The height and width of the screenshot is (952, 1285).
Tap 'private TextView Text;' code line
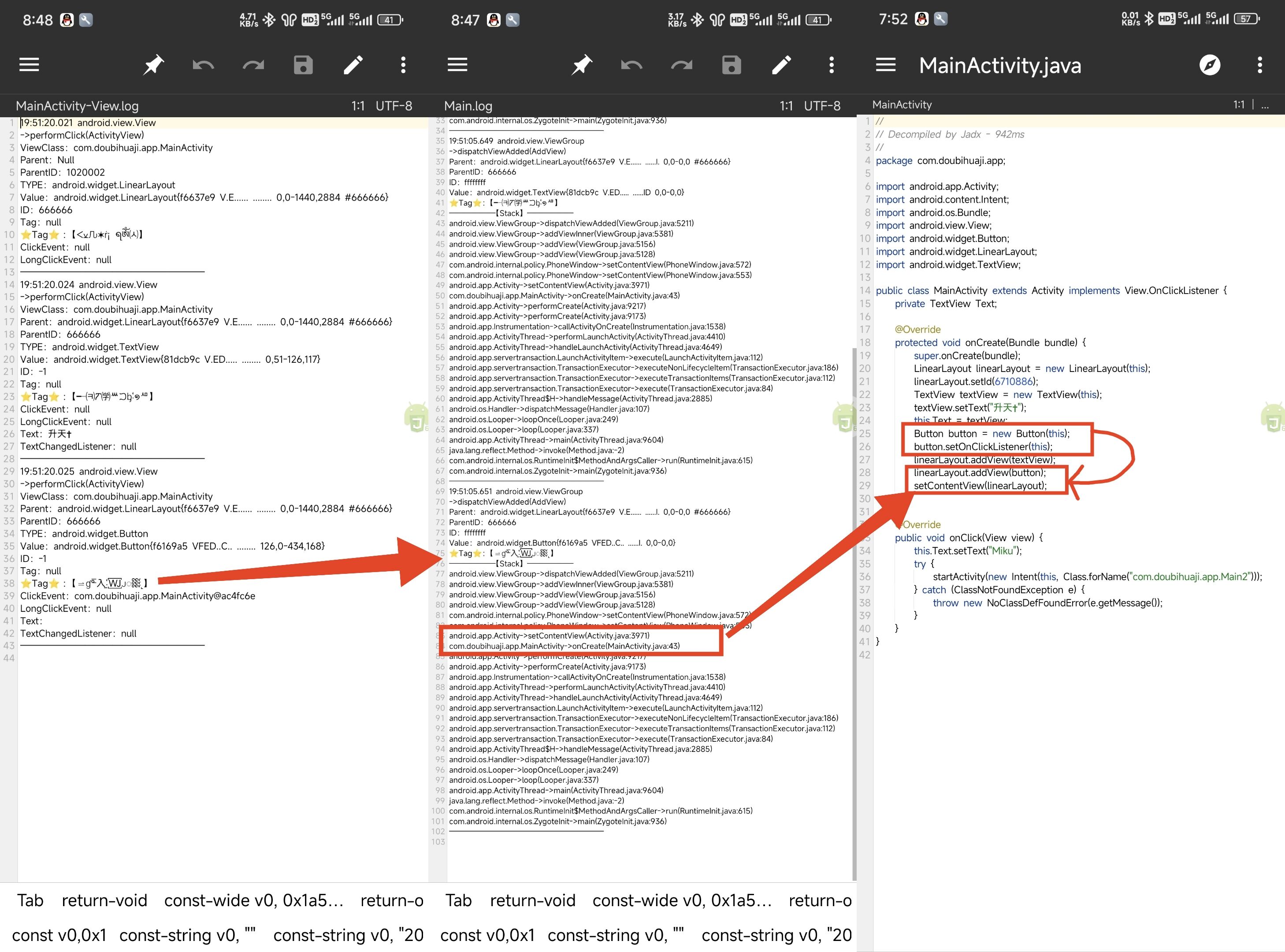(x=946, y=304)
